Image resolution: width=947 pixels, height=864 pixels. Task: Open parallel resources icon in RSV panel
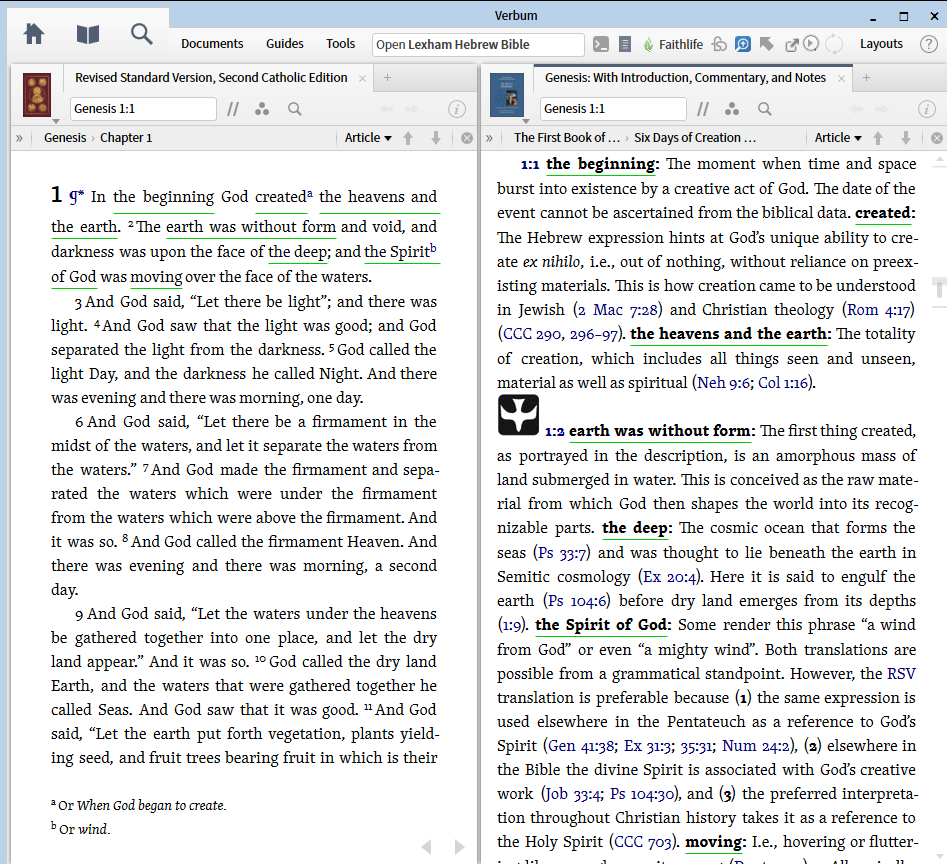pos(233,109)
